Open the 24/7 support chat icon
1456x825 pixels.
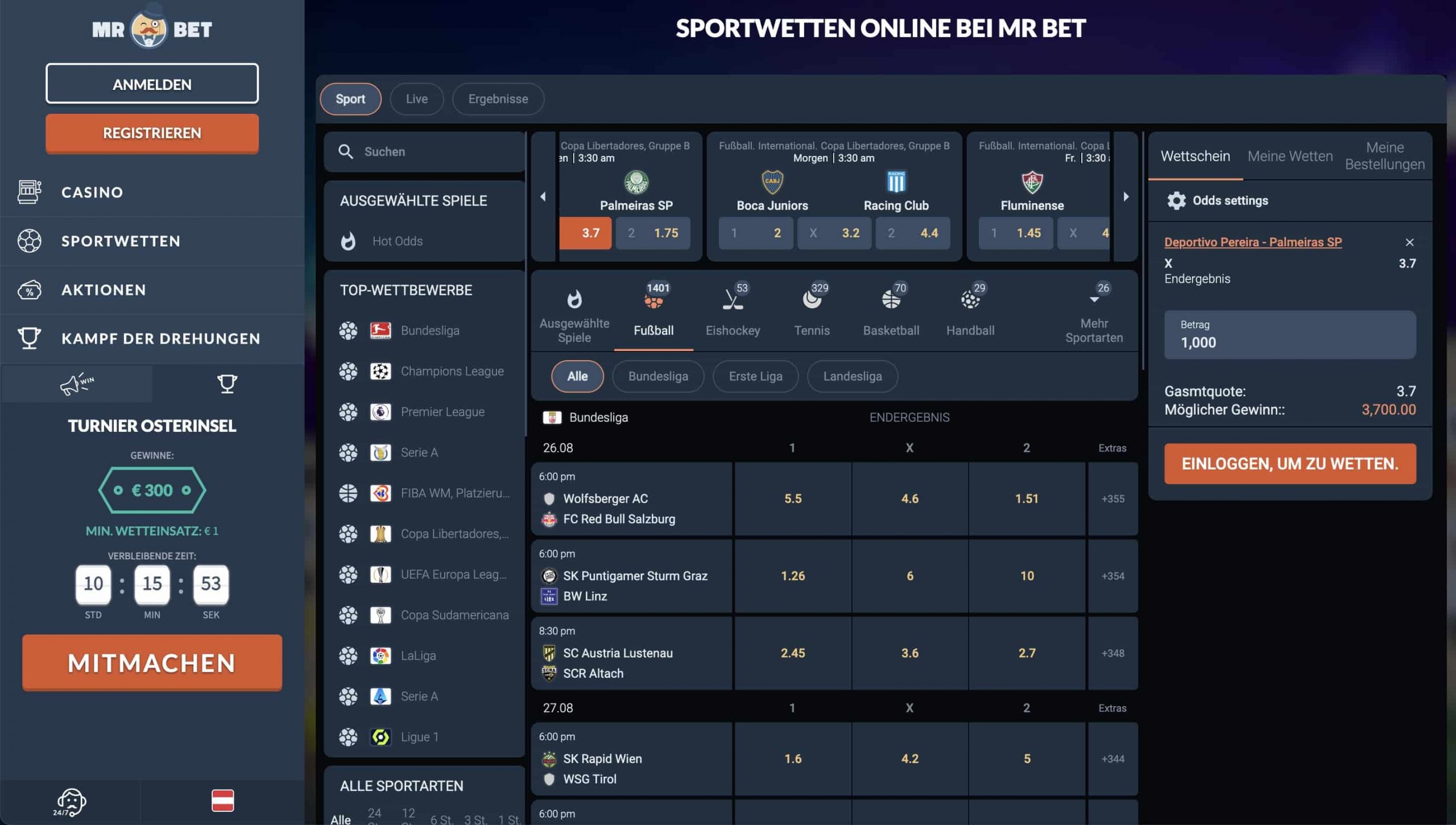pyautogui.click(x=70, y=802)
